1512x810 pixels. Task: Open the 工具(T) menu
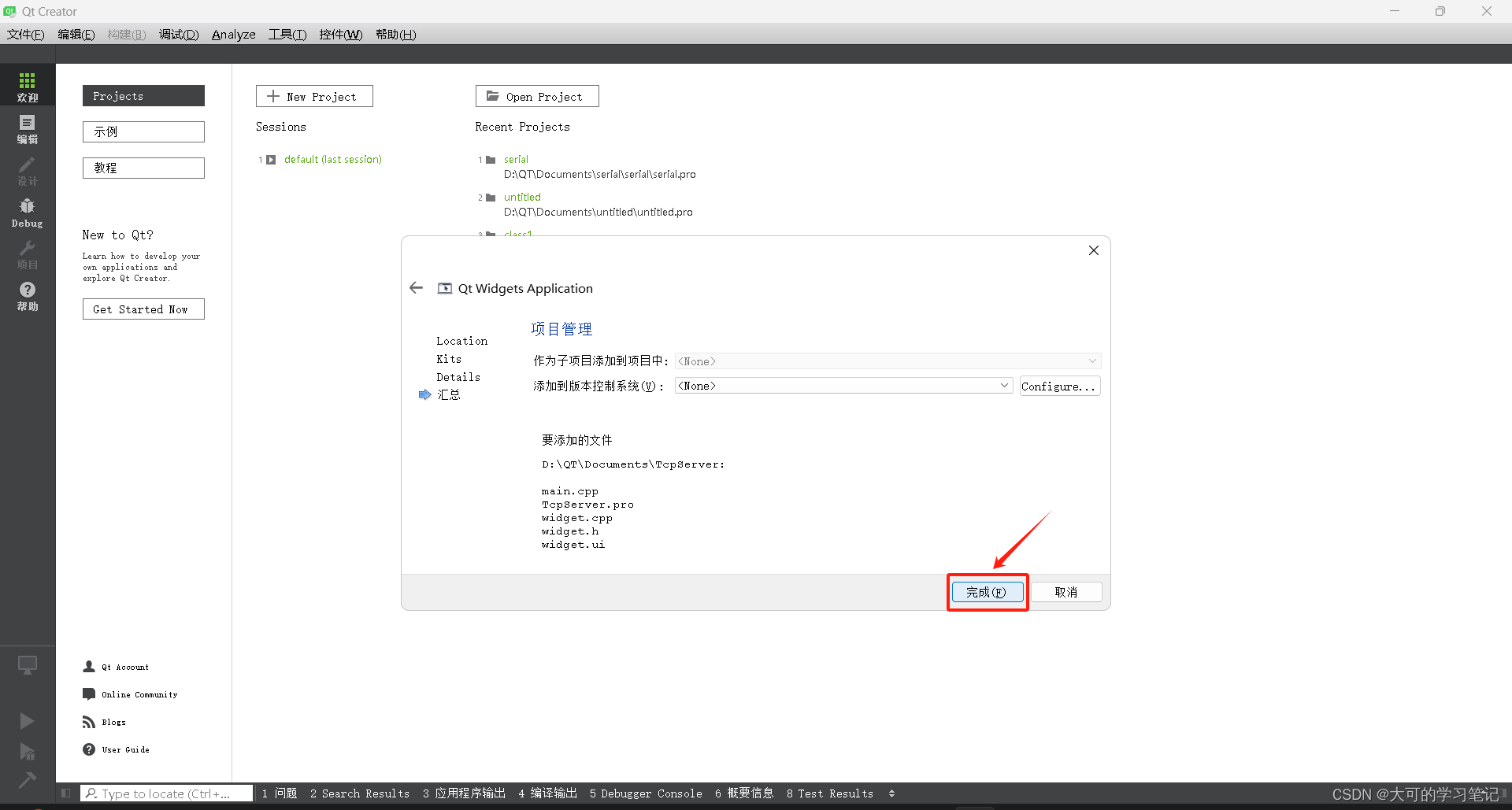[287, 35]
